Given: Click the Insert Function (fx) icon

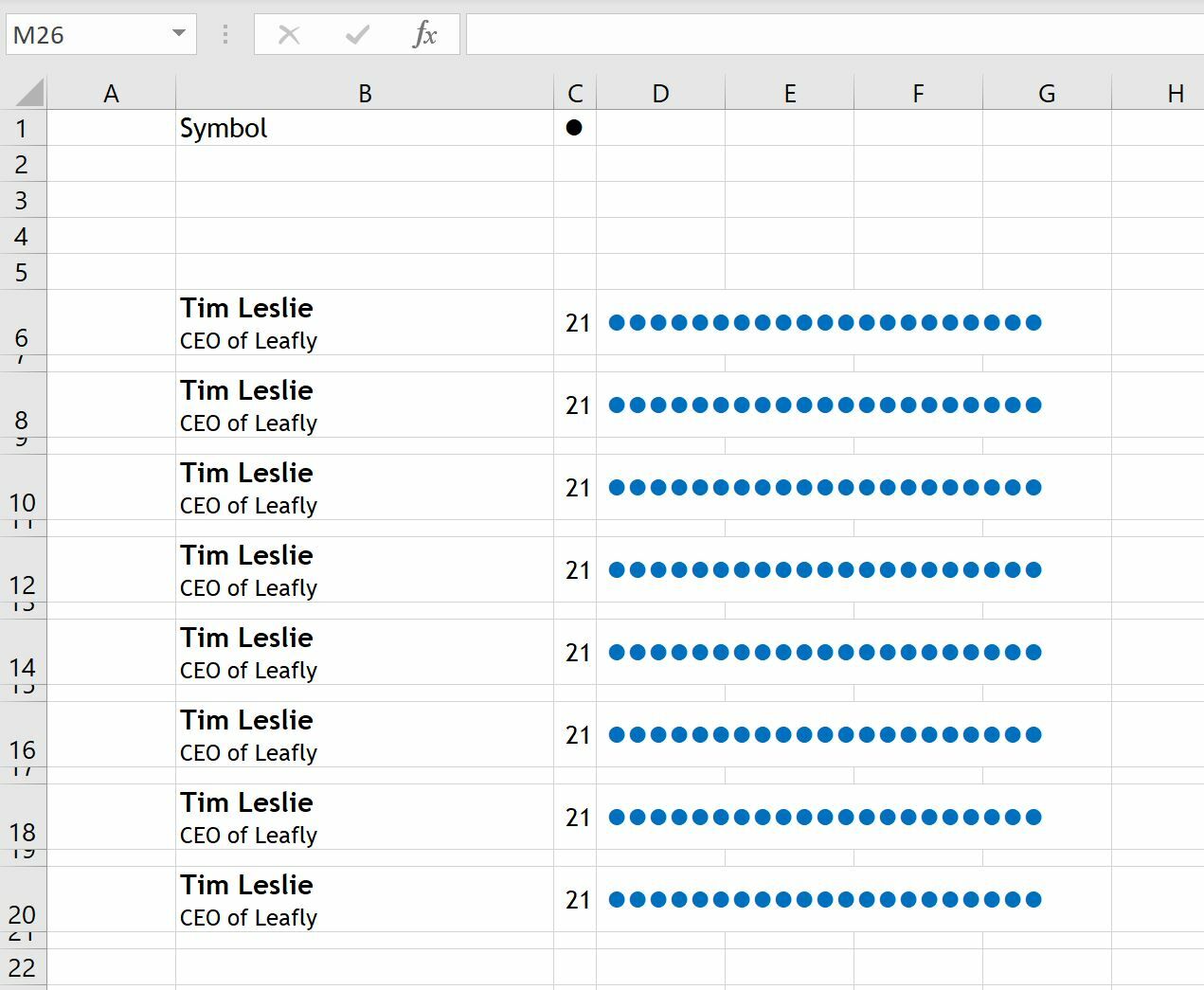Looking at the screenshot, I should coord(424,34).
